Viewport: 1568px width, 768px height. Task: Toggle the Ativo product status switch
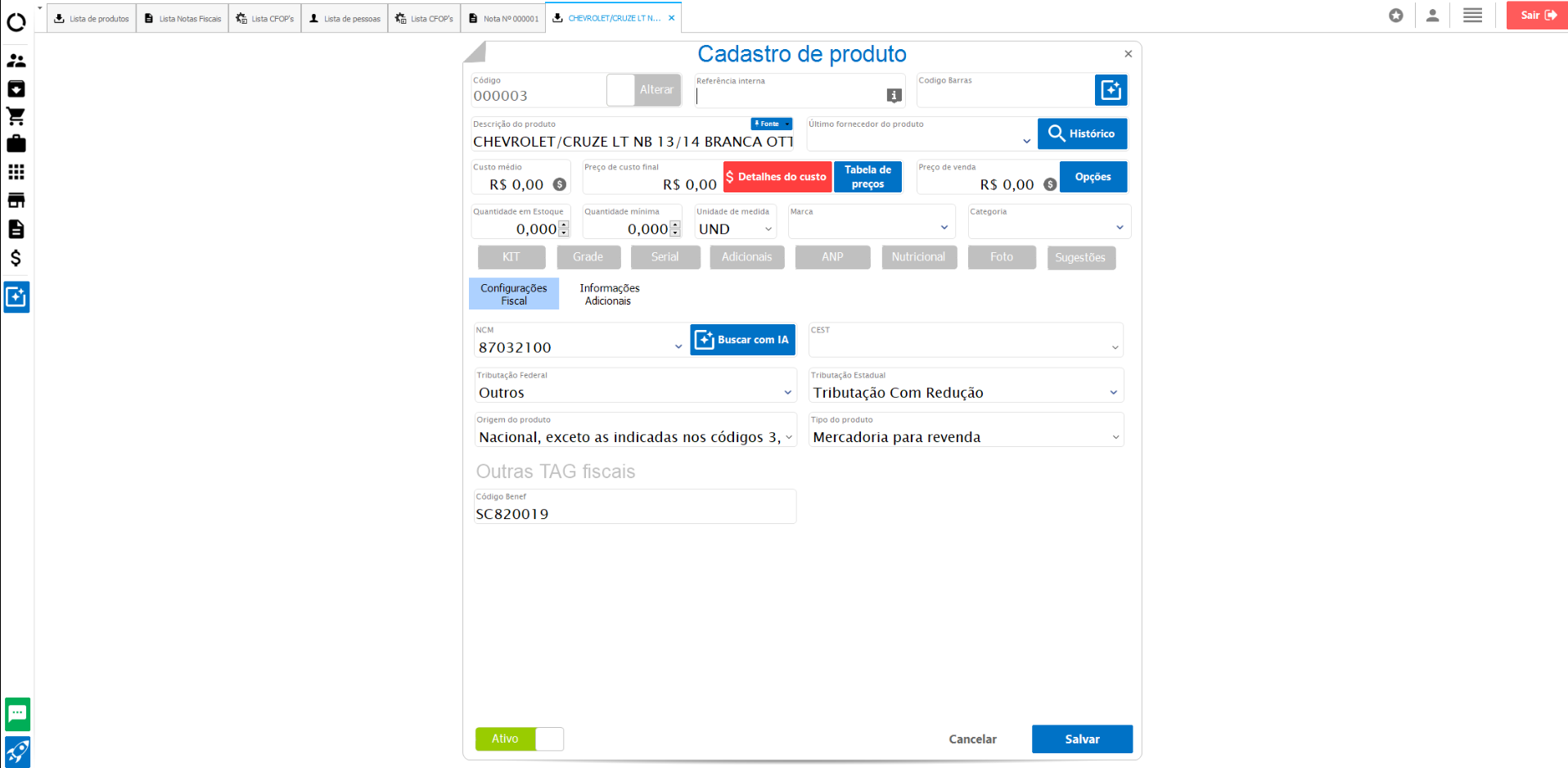[x=520, y=739]
